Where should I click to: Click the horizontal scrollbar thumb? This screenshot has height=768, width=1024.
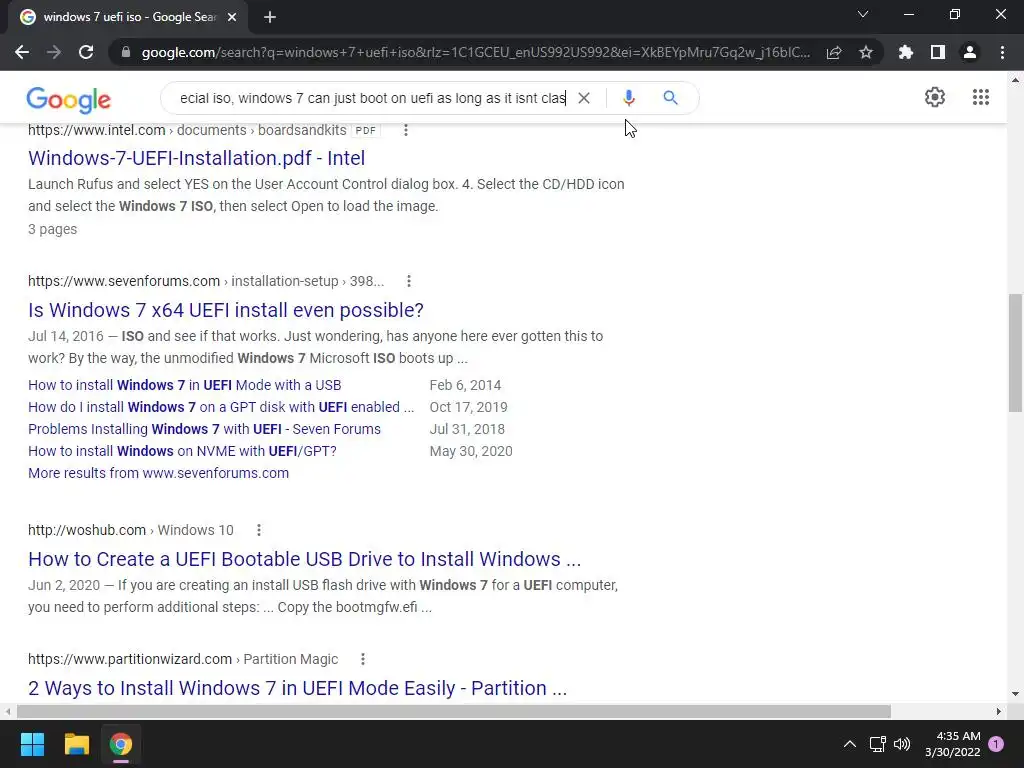click(454, 711)
